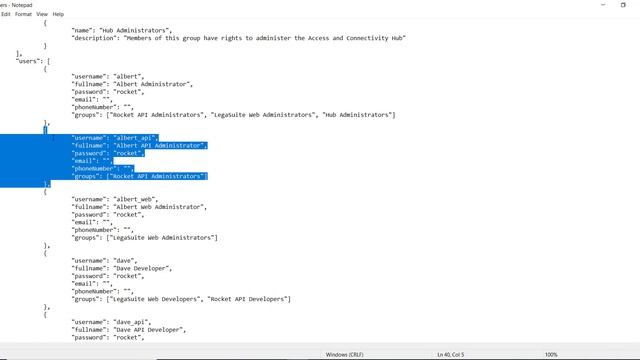The width and height of the screenshot is (640, 360).
Task: Click the 100% zoom status entry
Action: [x=551, y=354]
